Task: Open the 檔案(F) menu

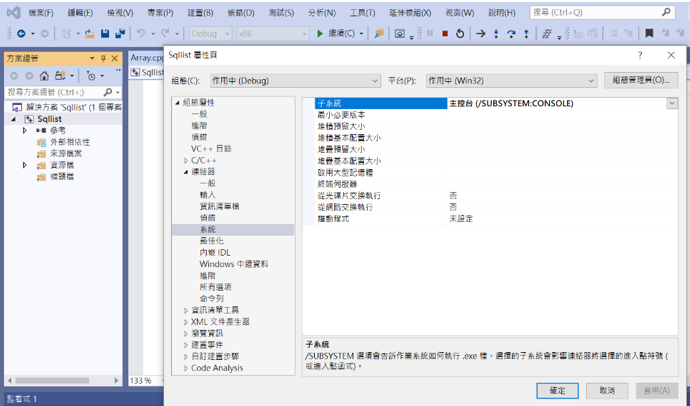Action: click(x=41, y=13)
